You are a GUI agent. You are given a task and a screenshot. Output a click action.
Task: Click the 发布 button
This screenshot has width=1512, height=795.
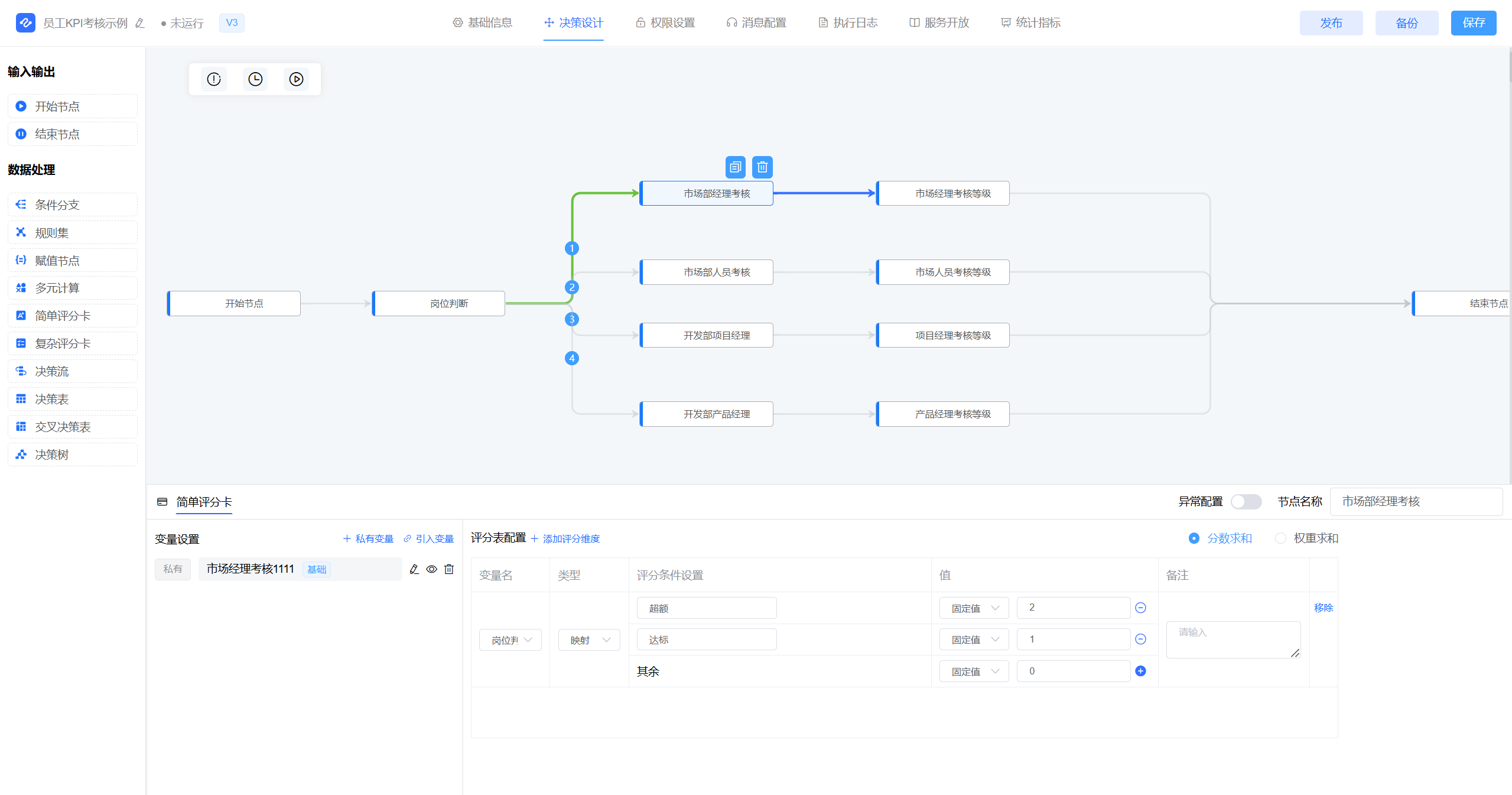click(1331, 23)
